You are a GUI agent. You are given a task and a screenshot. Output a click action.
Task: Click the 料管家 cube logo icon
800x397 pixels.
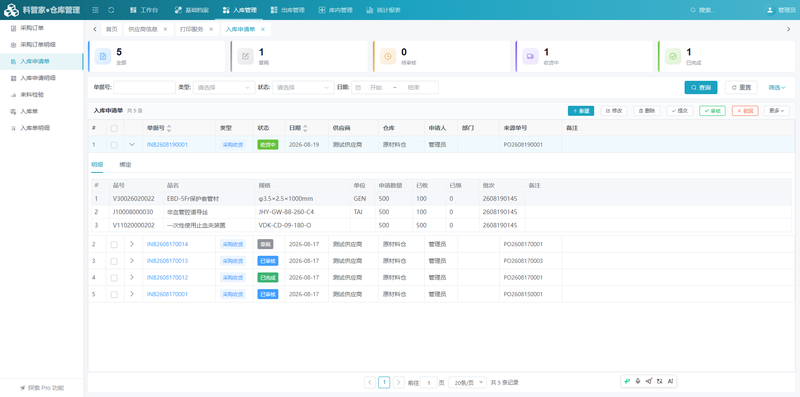11,10
